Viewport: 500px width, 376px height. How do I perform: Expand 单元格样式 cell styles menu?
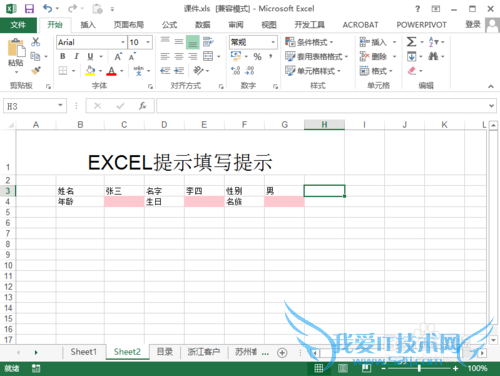[x=313, y=71]
